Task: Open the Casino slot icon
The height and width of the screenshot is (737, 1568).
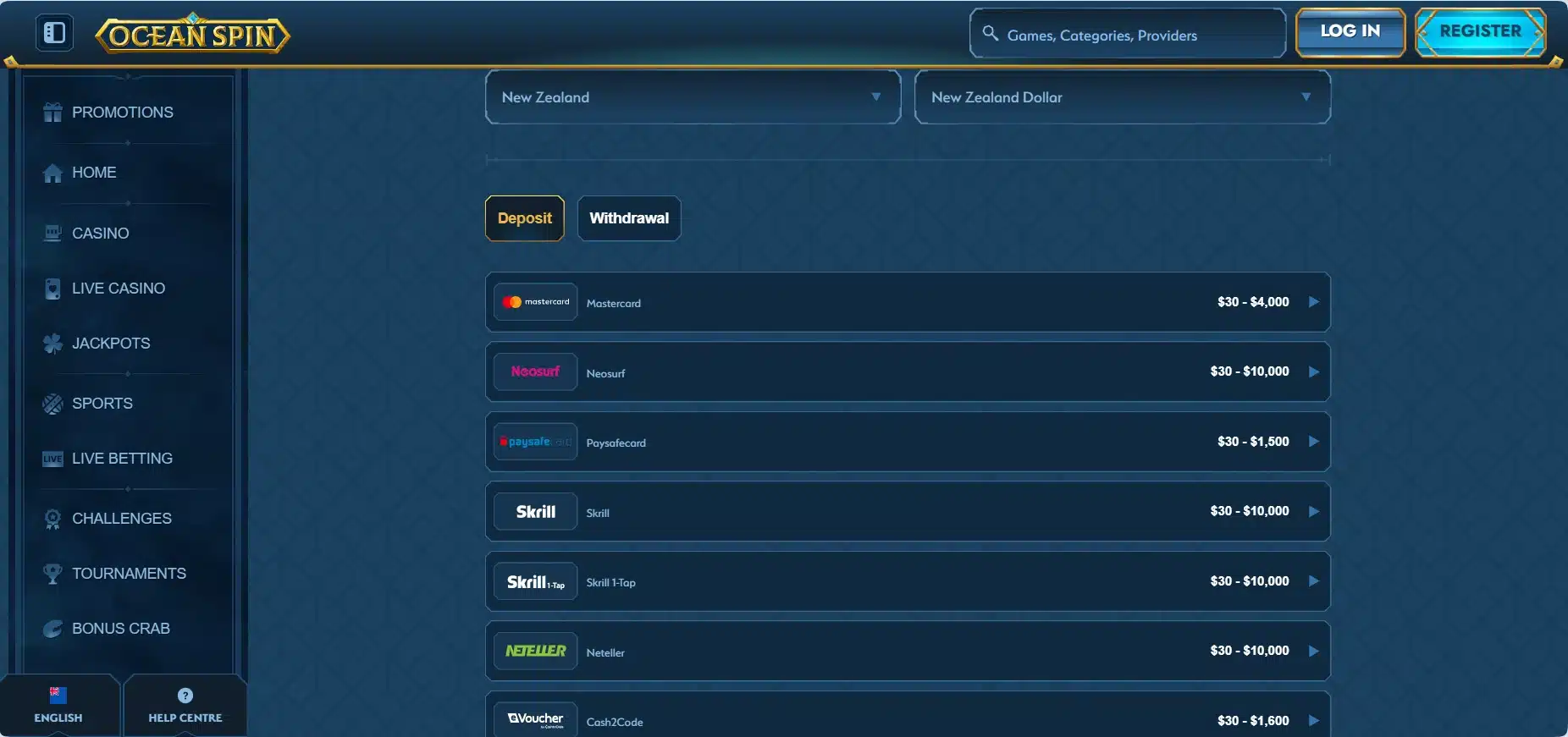Action: coord(52,234)
